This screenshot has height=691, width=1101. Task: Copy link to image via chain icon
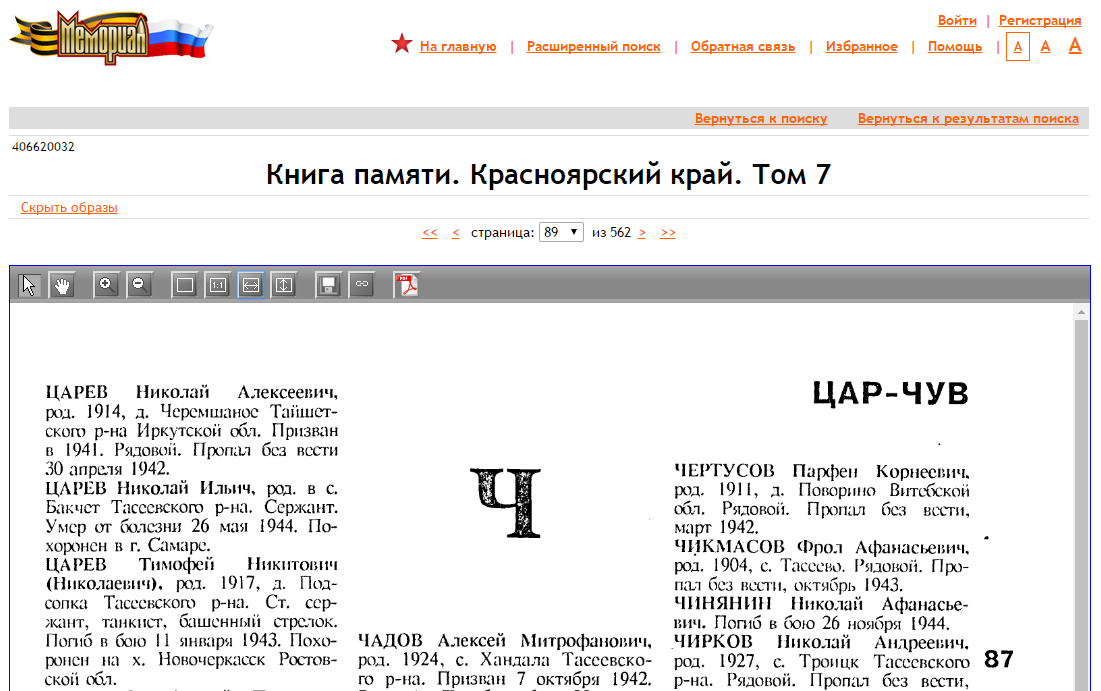point(362,285)
